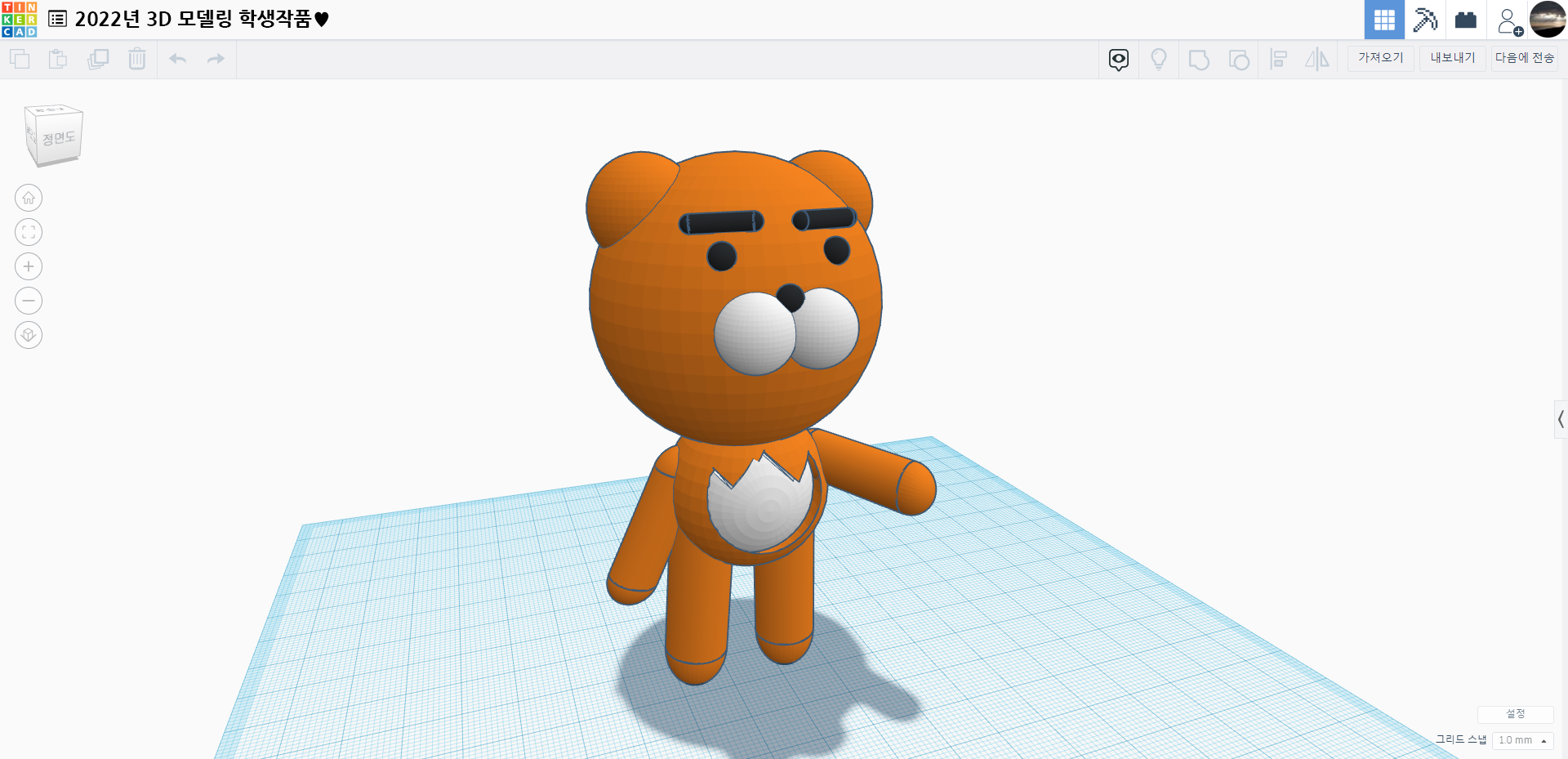The image size is (1568, 759).
Task: Open the design list menu icon
Action: tap(57, 19)
